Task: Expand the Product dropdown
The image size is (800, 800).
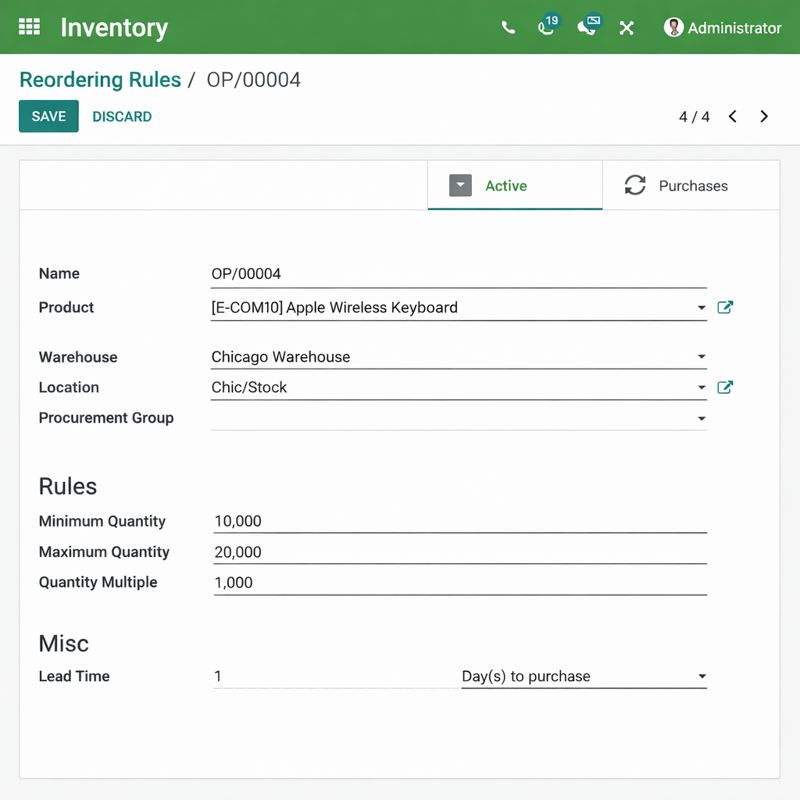Action: [x=701, y=308]
